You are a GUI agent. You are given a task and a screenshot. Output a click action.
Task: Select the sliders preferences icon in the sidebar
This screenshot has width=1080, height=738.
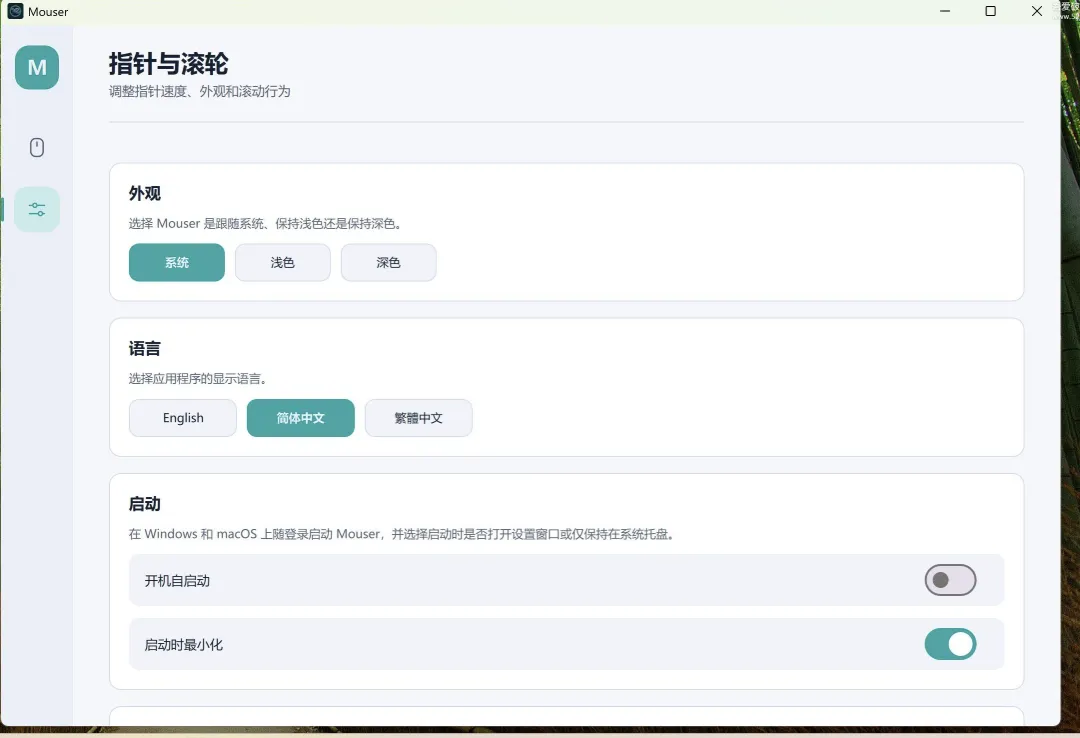(37, 209)
